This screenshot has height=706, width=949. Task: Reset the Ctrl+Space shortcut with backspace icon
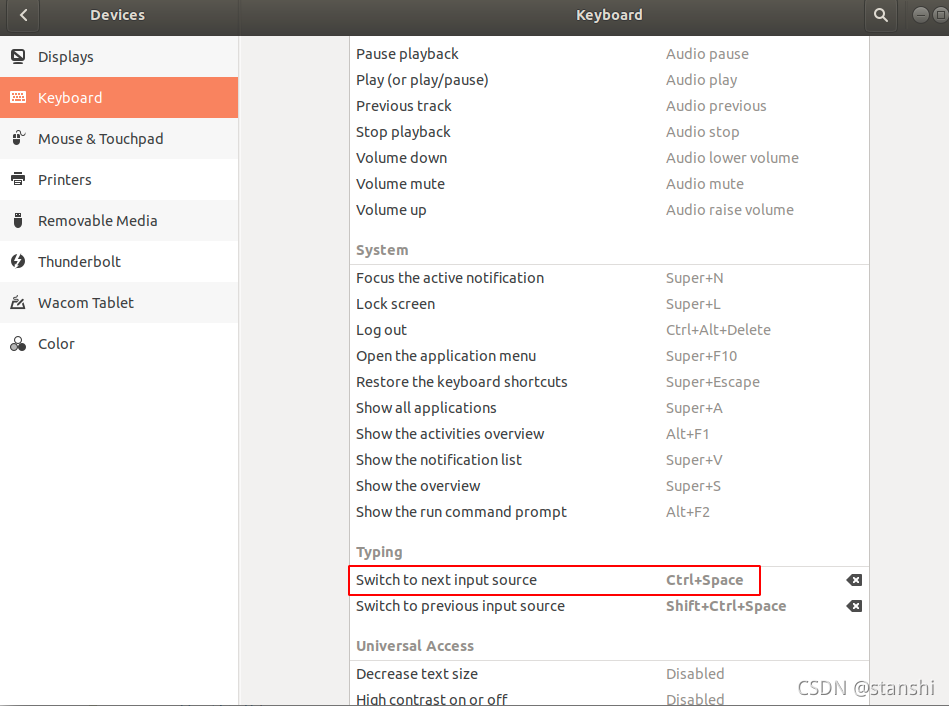tap(854, 580)
